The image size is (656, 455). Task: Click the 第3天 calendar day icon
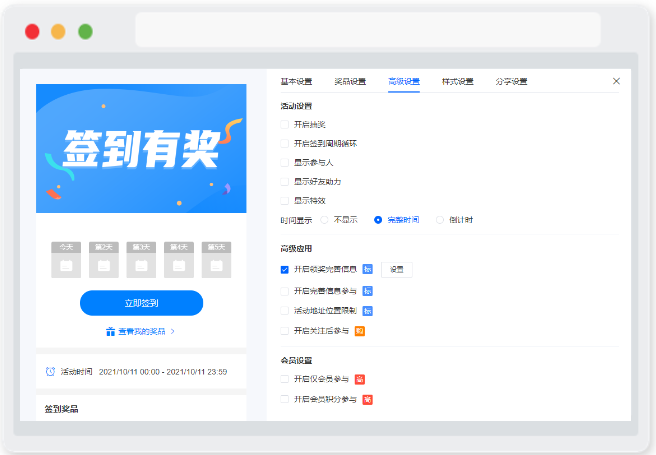point(141,260)
